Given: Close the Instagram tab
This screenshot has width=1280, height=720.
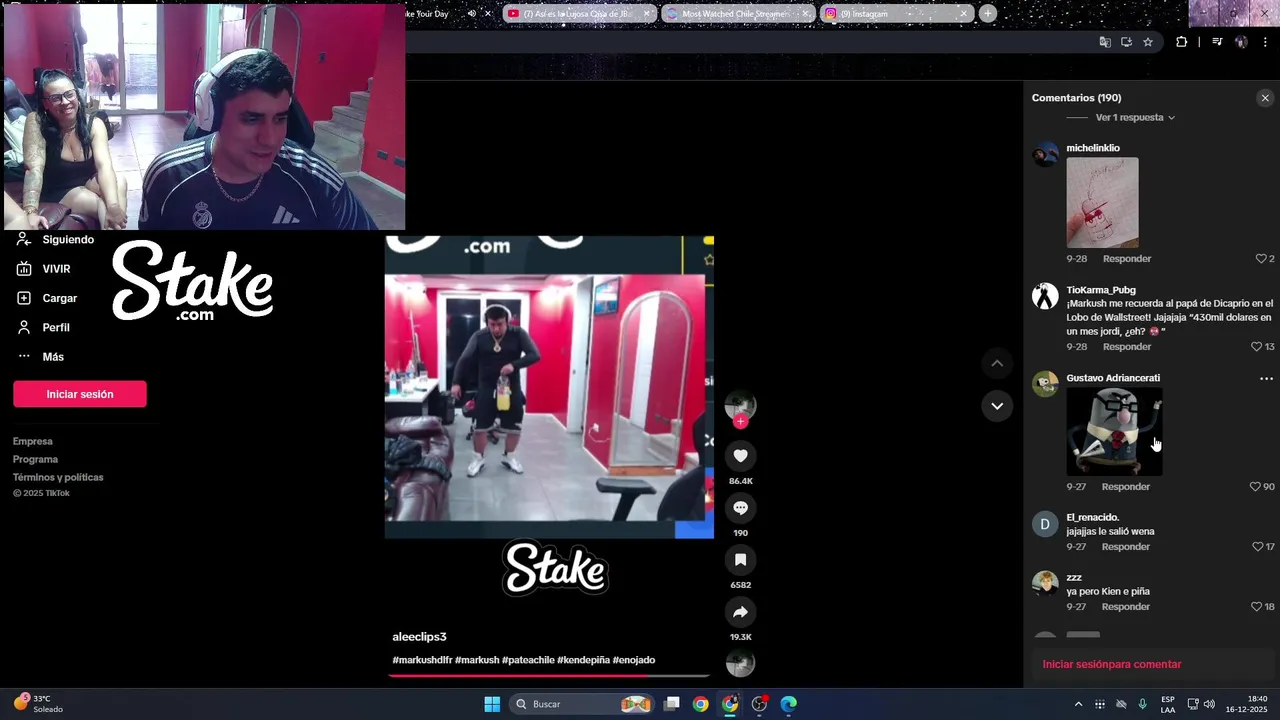Looking at the screenshot, I should [x=963, y=14].
